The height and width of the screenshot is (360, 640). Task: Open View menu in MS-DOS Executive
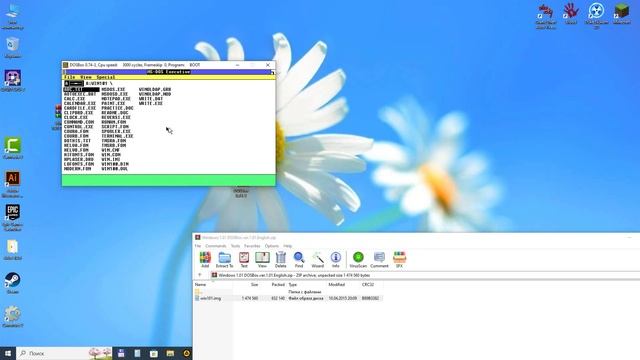click(x=86, y=77)
